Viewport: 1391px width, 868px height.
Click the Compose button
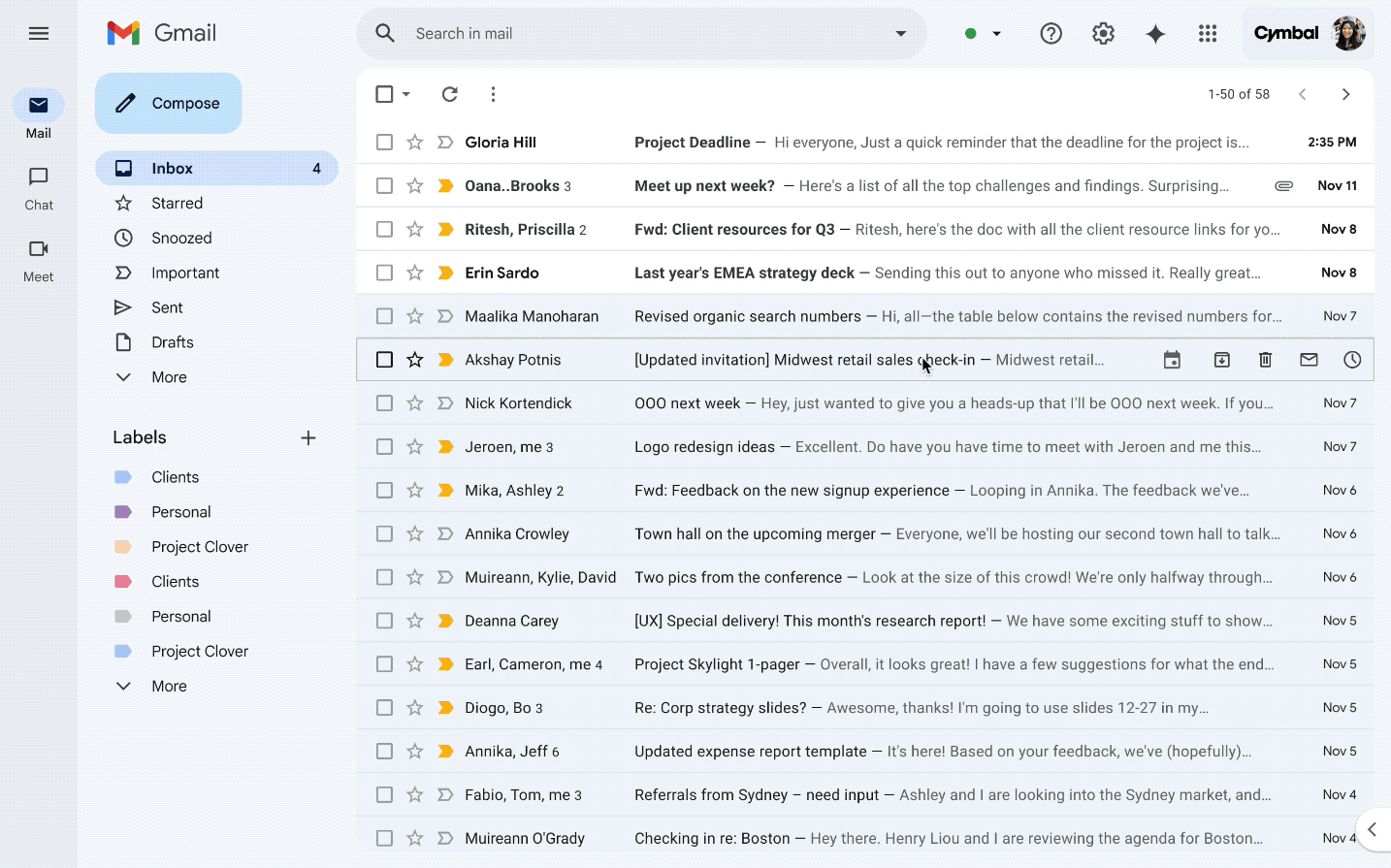click(168, 103)
